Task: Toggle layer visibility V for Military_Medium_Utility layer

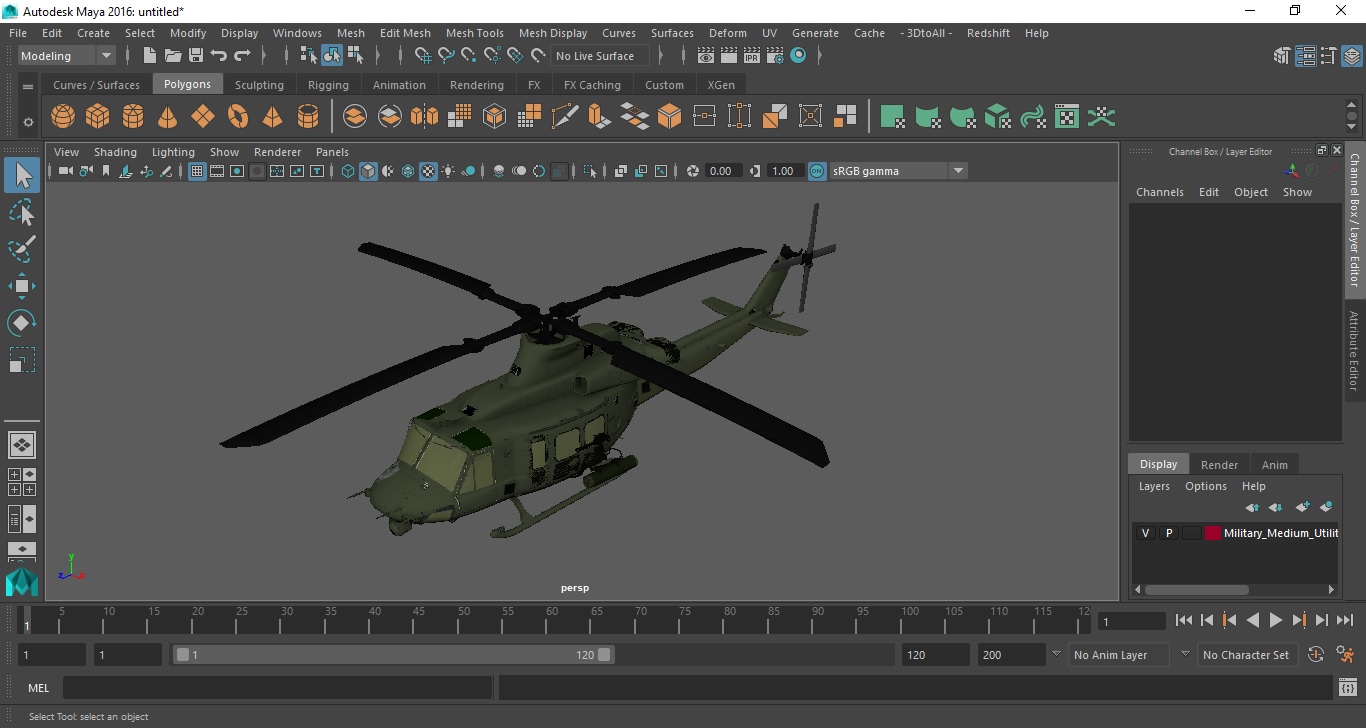Action: coord(1145,533)
